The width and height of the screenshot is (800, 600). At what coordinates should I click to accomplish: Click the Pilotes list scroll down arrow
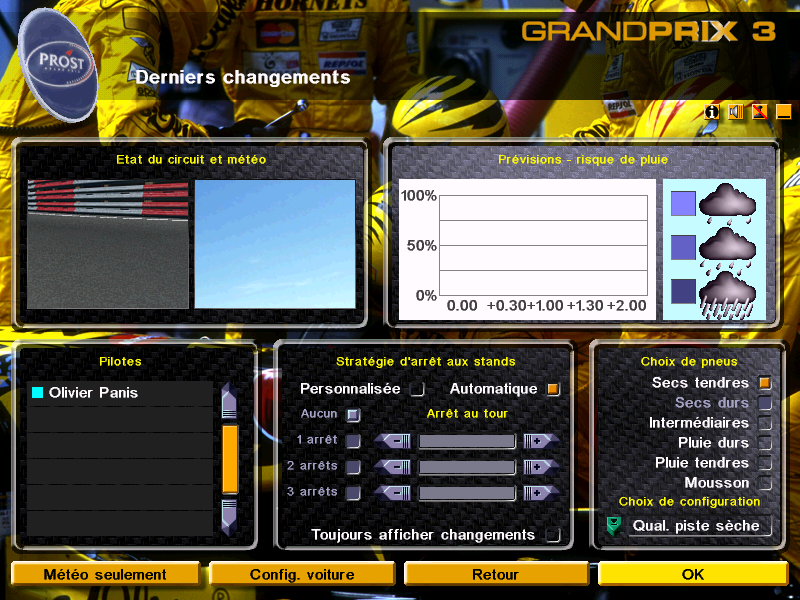(x=229, y=518)
